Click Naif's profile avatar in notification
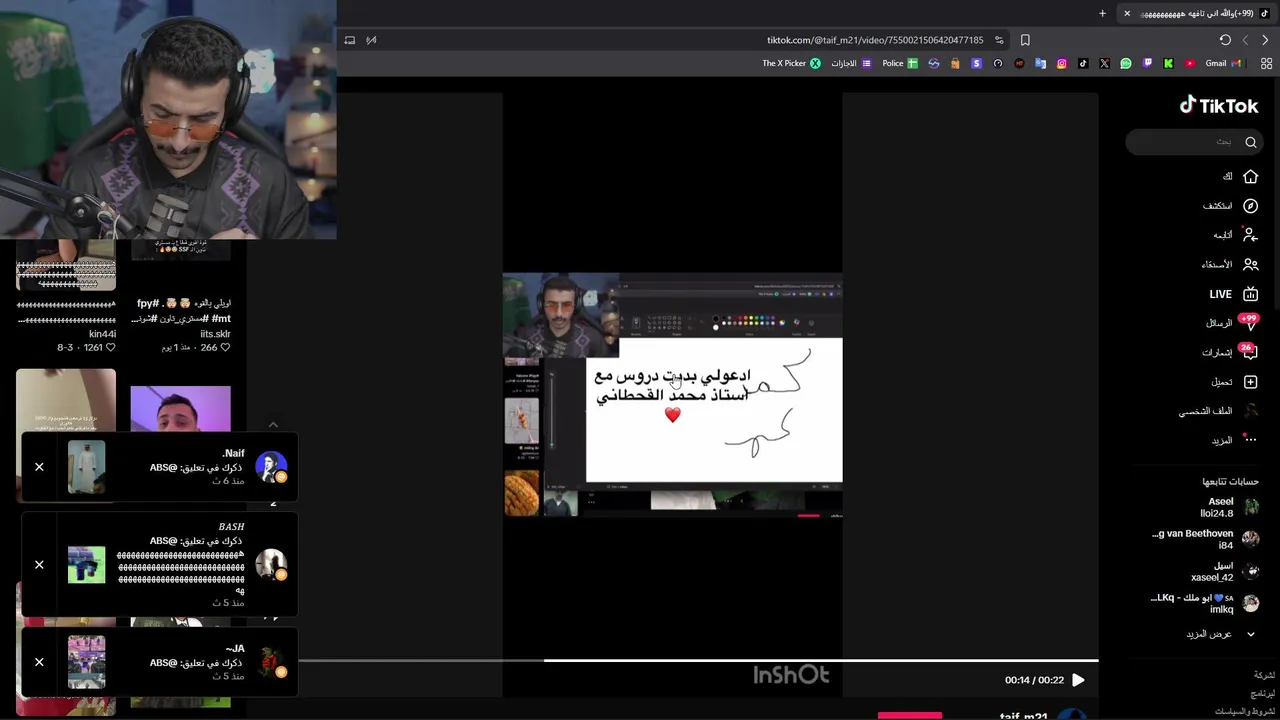Viewport: 1280px width, 720px height. (271, 467)
